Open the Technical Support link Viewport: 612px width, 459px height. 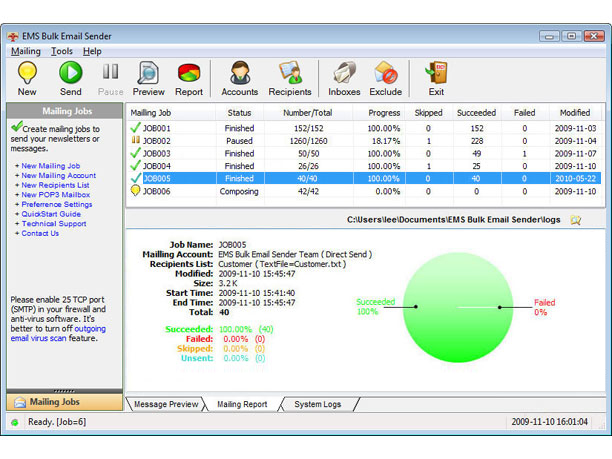pos(54,224)
